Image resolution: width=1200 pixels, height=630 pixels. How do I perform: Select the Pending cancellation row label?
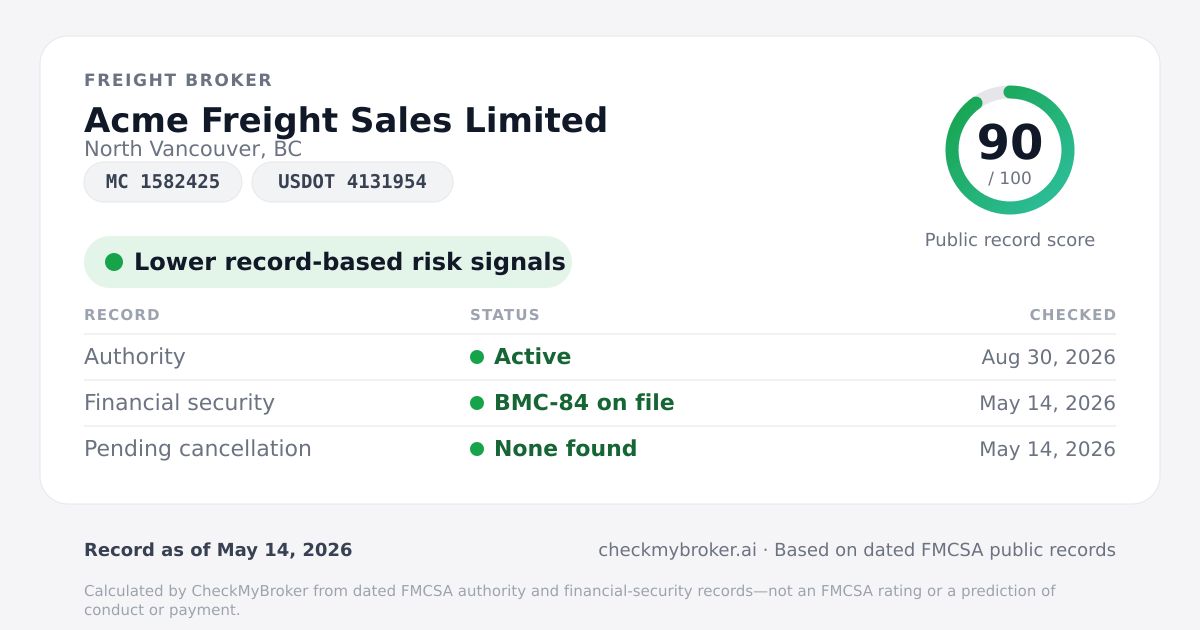point(198,449)
